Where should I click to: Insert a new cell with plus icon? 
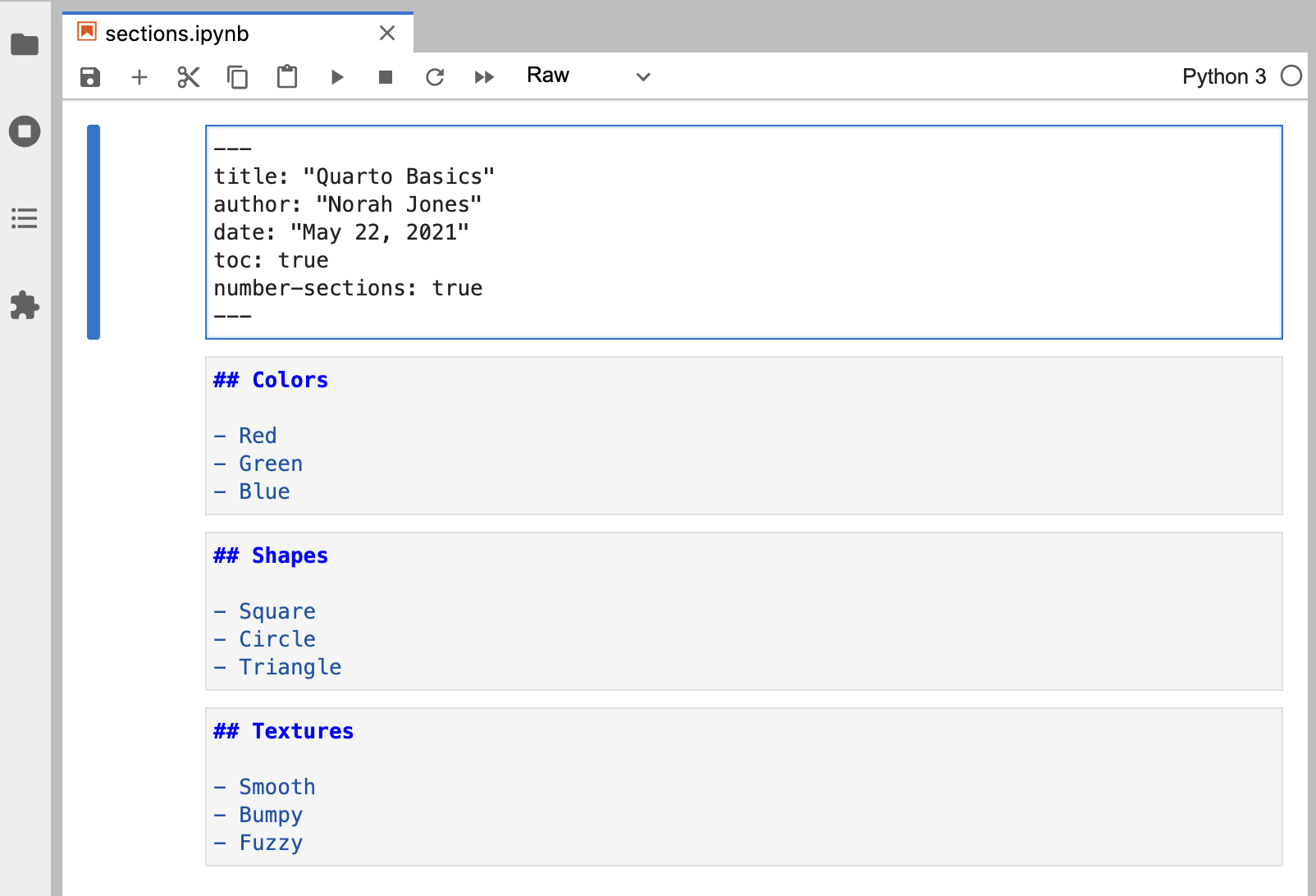coord(139,77)
